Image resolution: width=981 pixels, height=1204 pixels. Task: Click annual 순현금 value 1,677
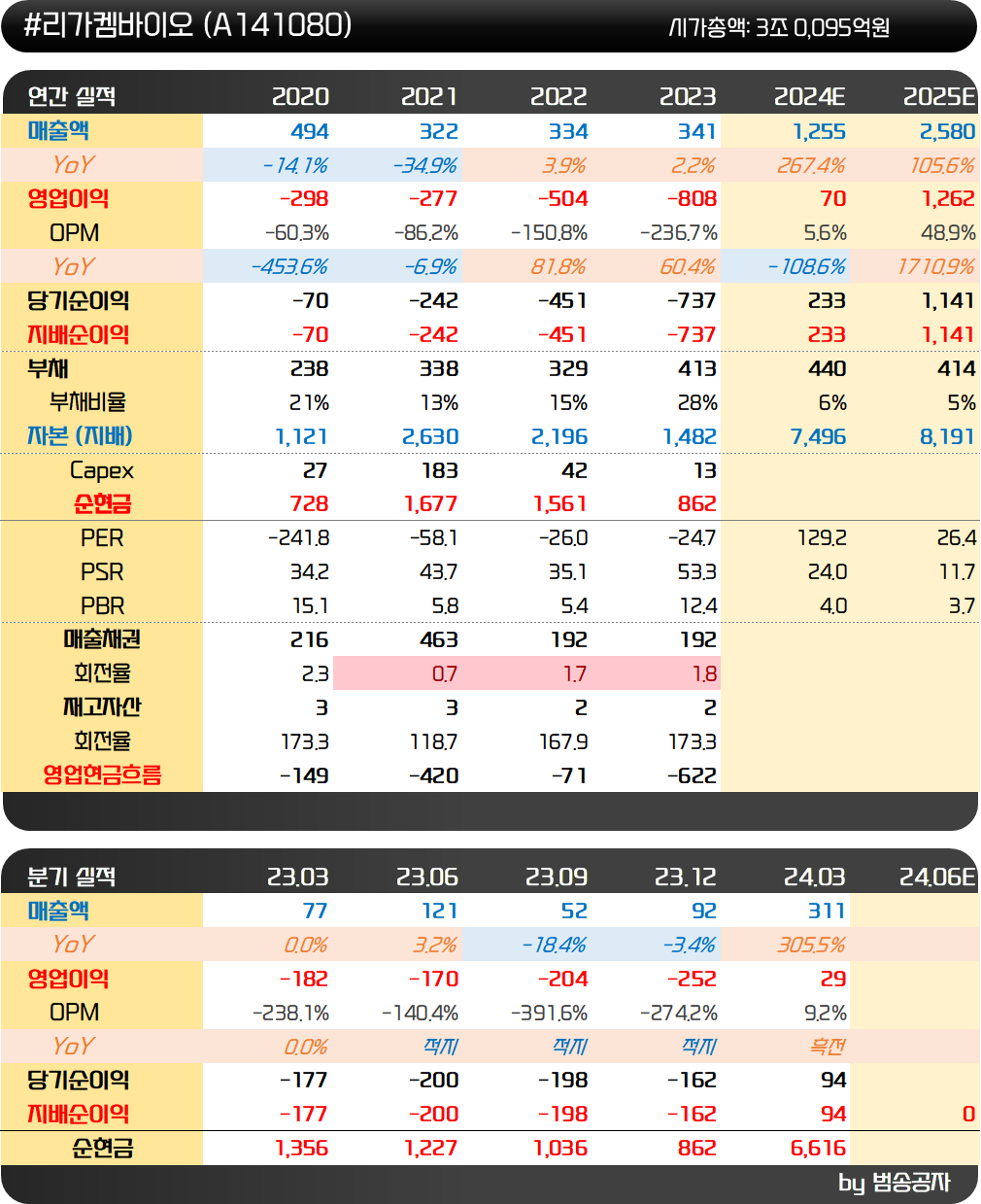pos(431,503)
